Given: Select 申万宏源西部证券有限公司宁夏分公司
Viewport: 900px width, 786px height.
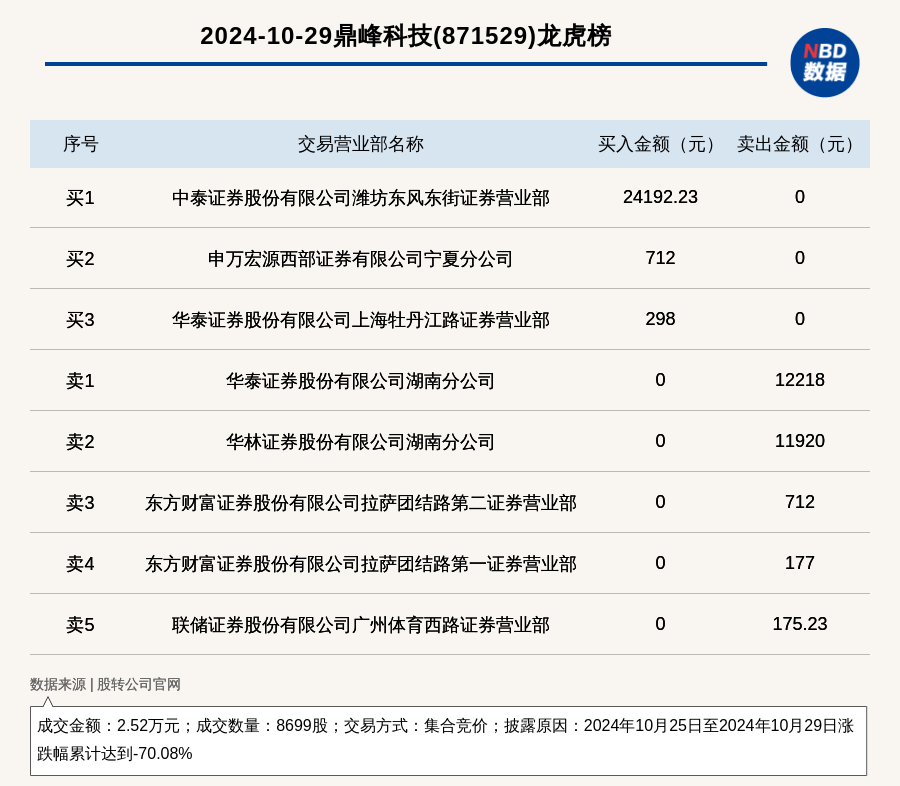Looking at the screenshot, I should pyautogui.click(x=360, y=259).
